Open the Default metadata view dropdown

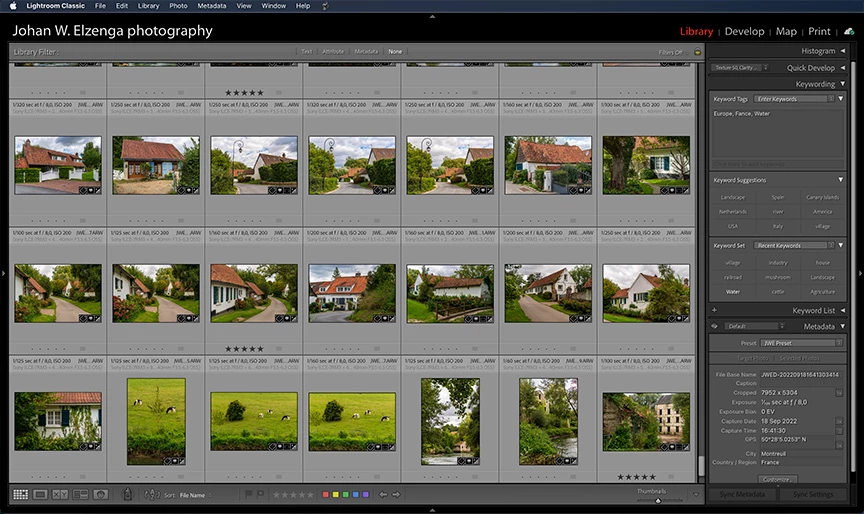click(754, 326)
